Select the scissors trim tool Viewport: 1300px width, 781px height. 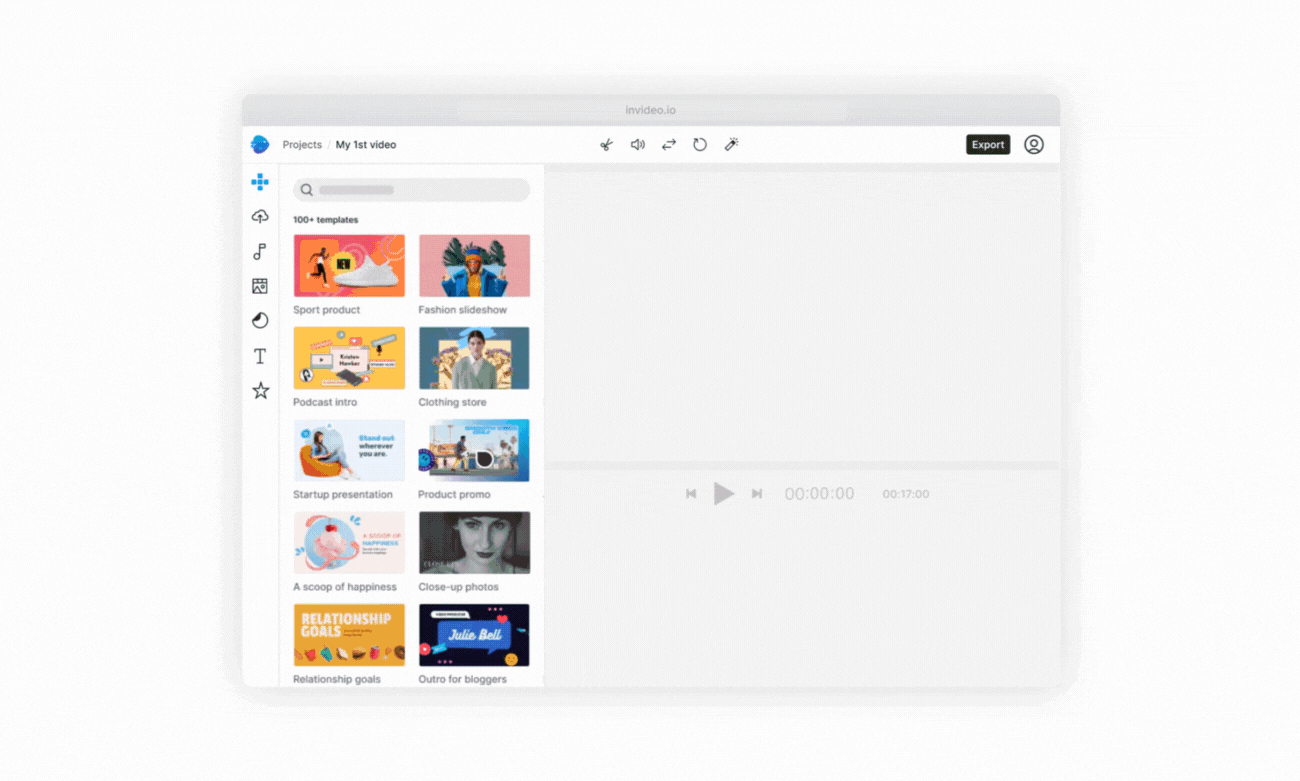606,145
